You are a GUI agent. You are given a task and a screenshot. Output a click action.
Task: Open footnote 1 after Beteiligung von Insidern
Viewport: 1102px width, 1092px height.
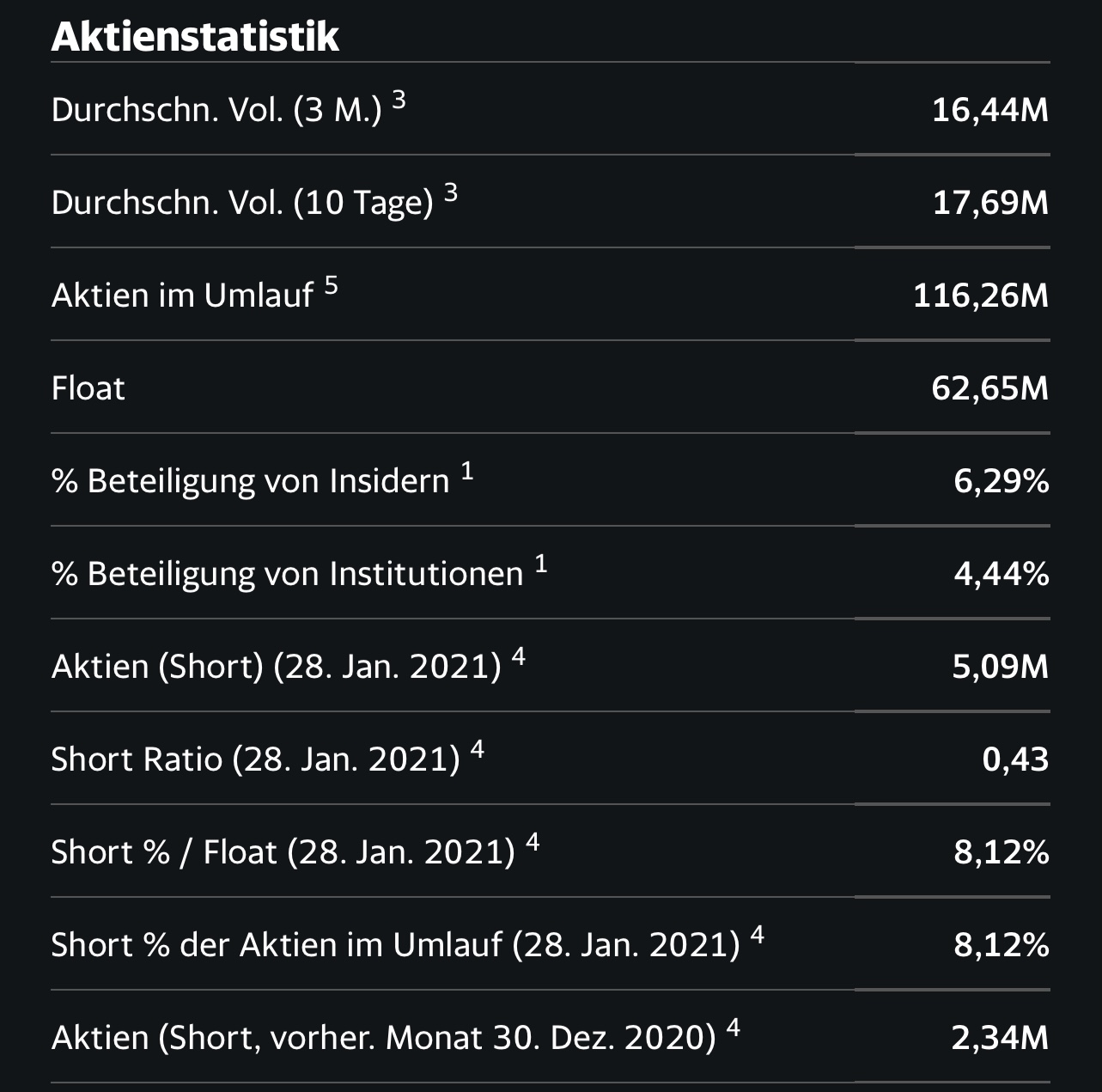tap(466, 471)
